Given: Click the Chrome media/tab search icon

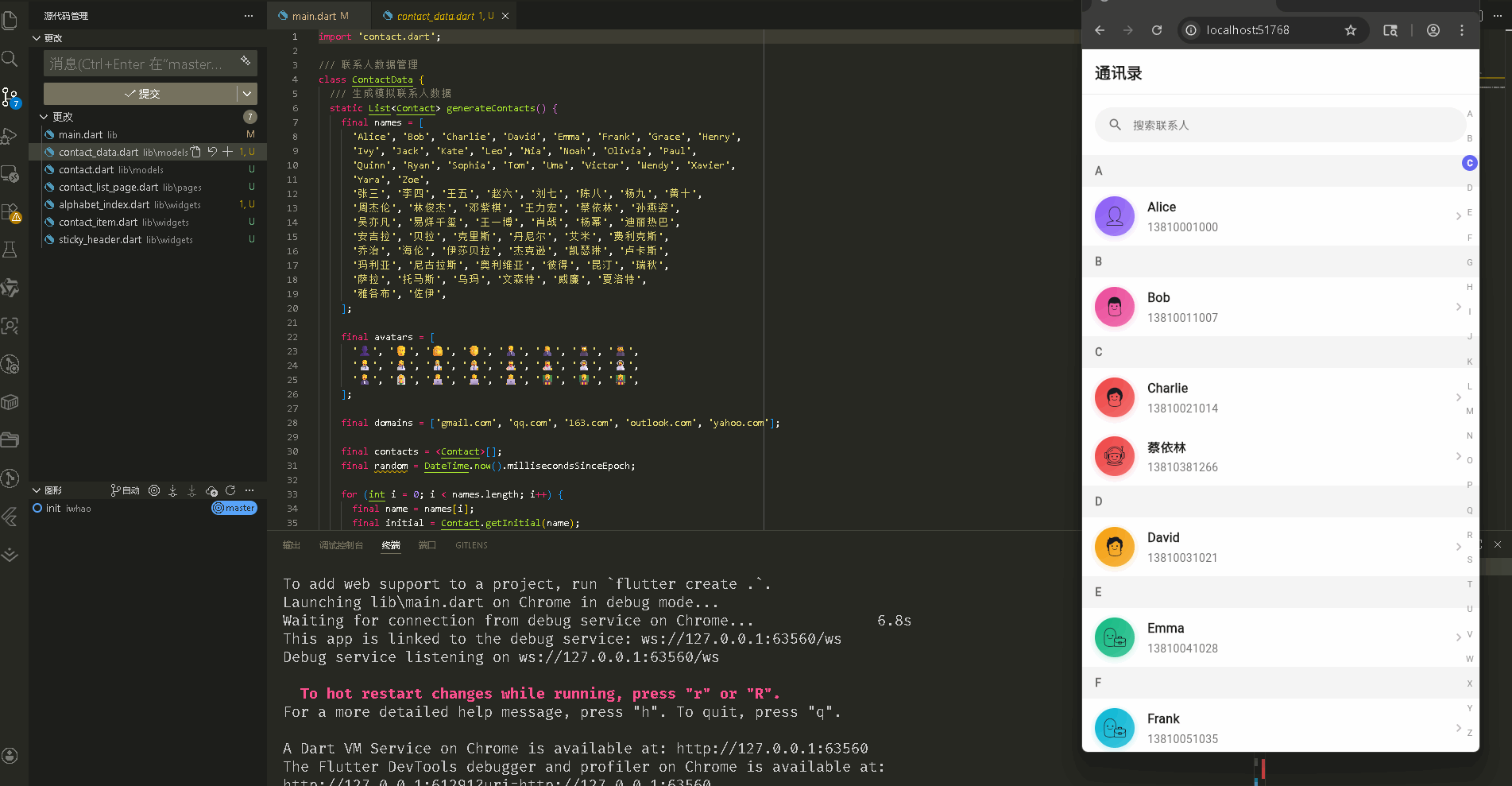Looking at the screenshot, I should click(x=1390, y=30).
